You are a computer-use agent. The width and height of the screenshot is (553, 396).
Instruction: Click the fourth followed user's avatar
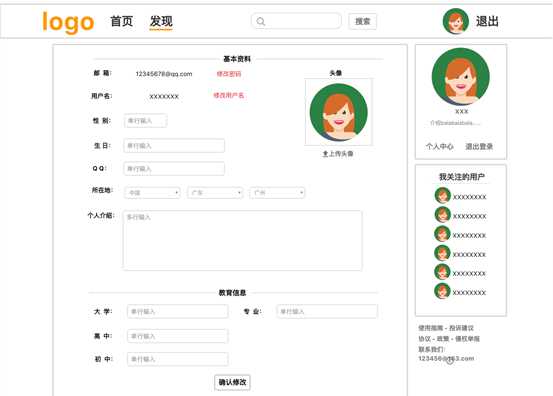[x=443, y=253]
